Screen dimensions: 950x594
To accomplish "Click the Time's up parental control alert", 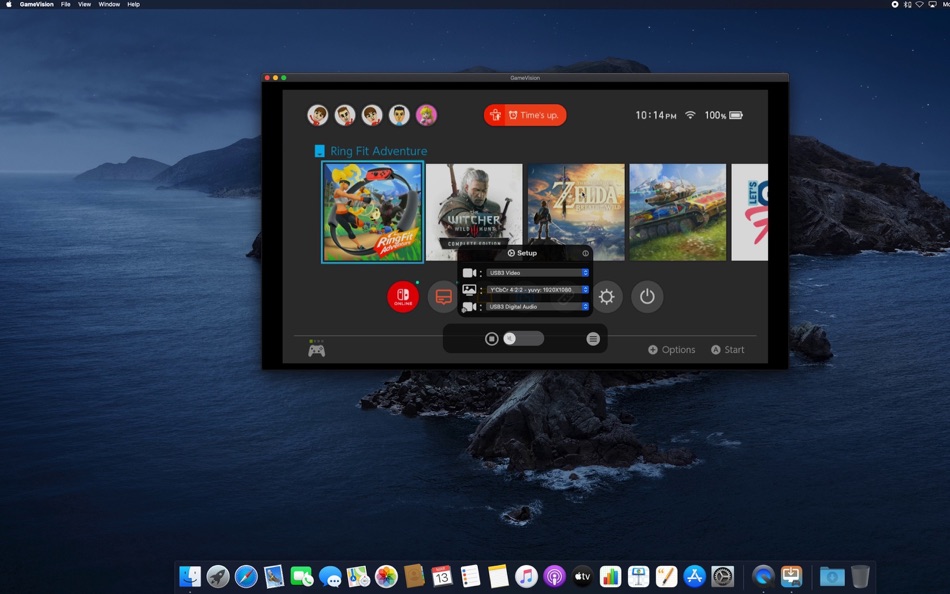I will (525, 115).
